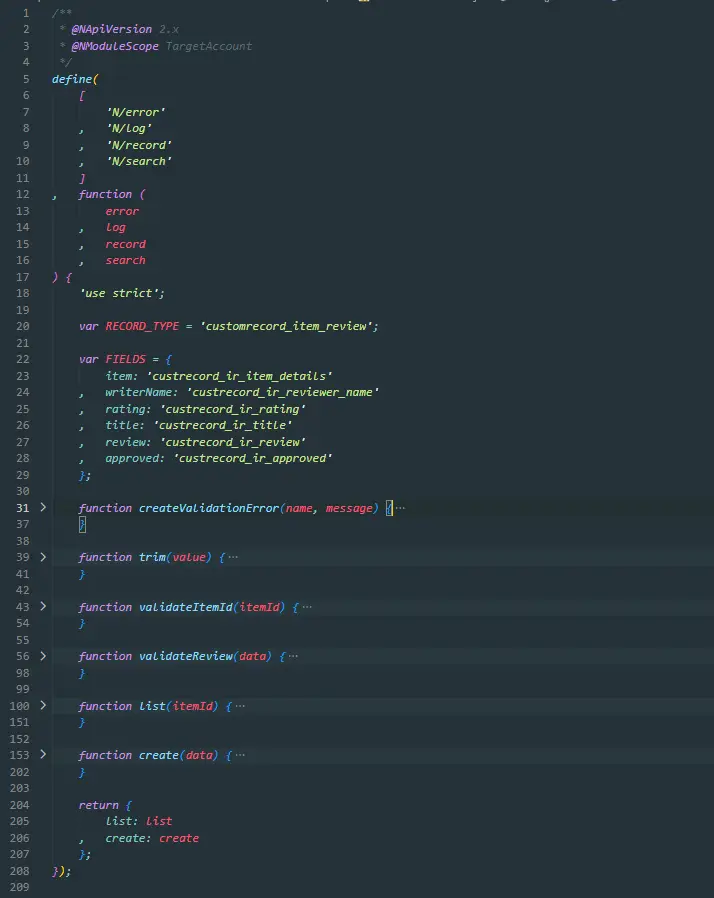The width and height of the screenshot is (714, 898).
Task: Click the 'custrecord_ir_approved' string
Action: pyautogui.click(x=253, y=458)
